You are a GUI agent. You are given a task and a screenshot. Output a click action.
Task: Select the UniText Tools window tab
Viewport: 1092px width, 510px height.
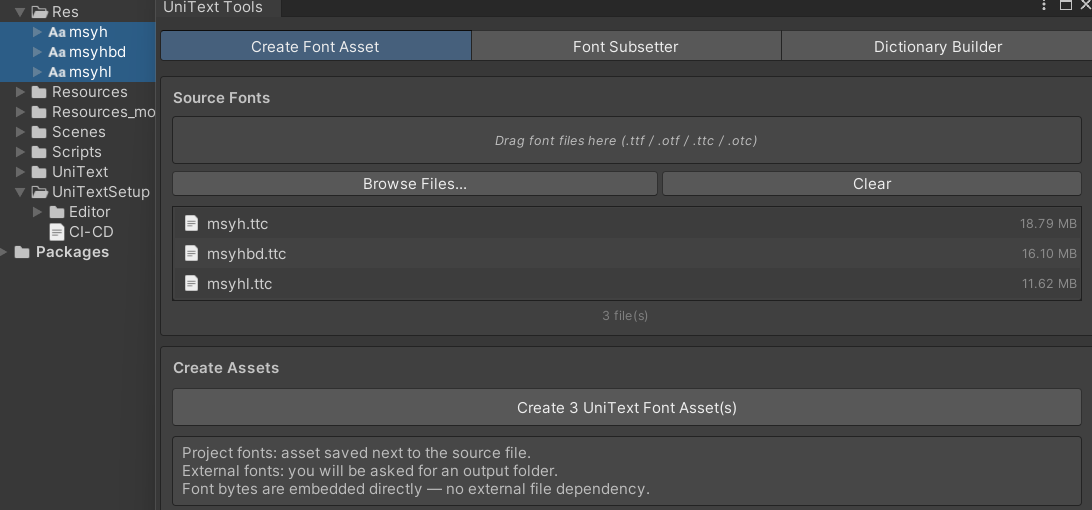pos(213,7)
